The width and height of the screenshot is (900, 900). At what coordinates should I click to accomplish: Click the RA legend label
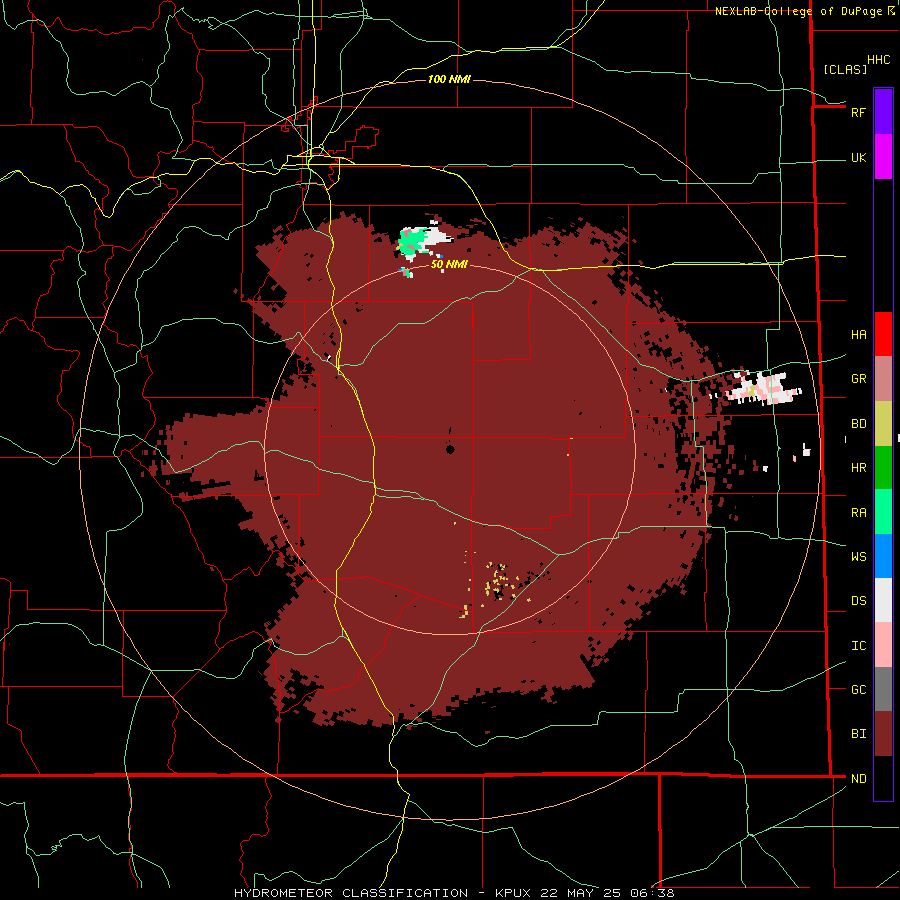pyautogui.click(x=858, y=513)
